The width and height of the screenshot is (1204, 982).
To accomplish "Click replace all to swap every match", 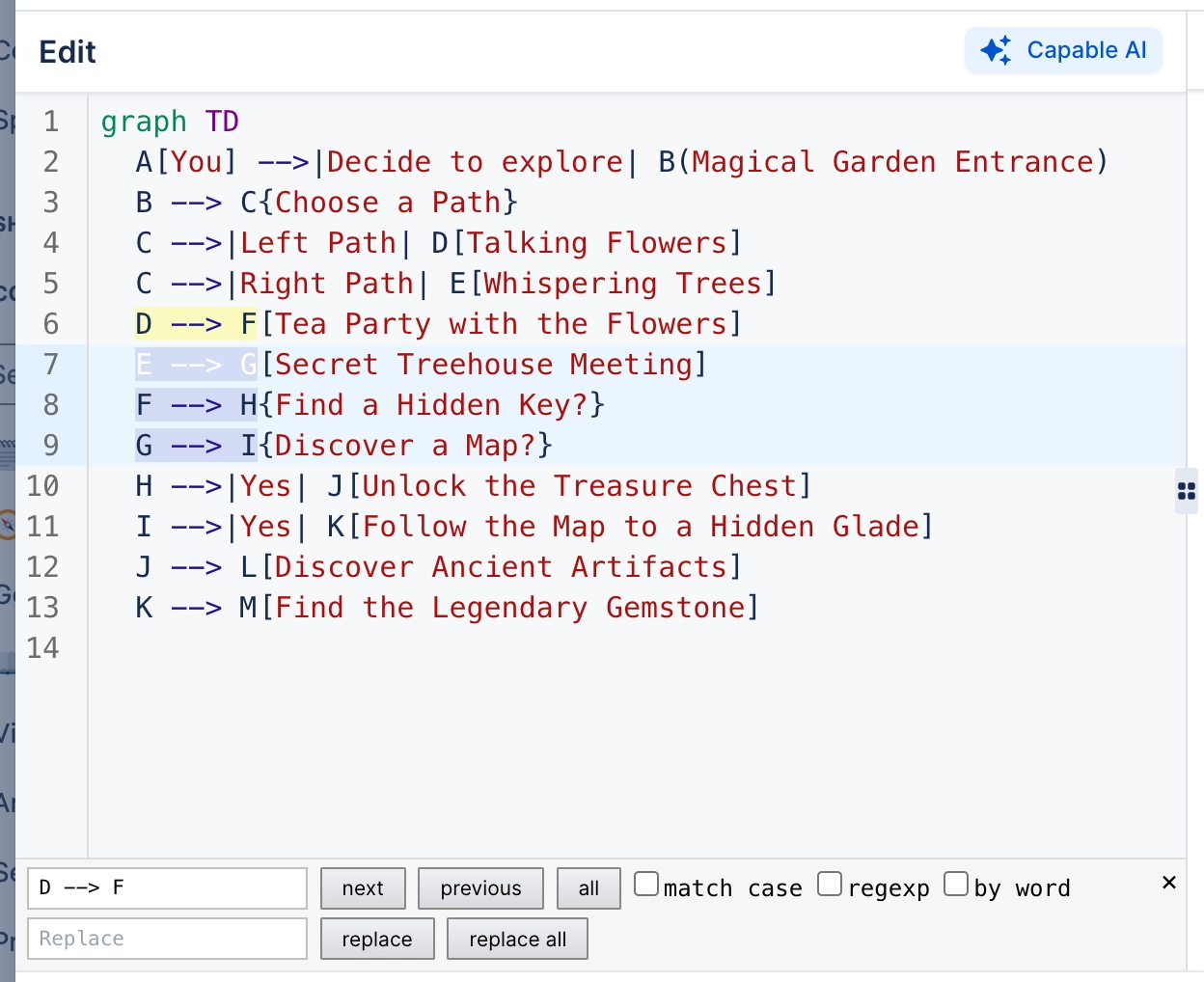I will pos(517,938).
